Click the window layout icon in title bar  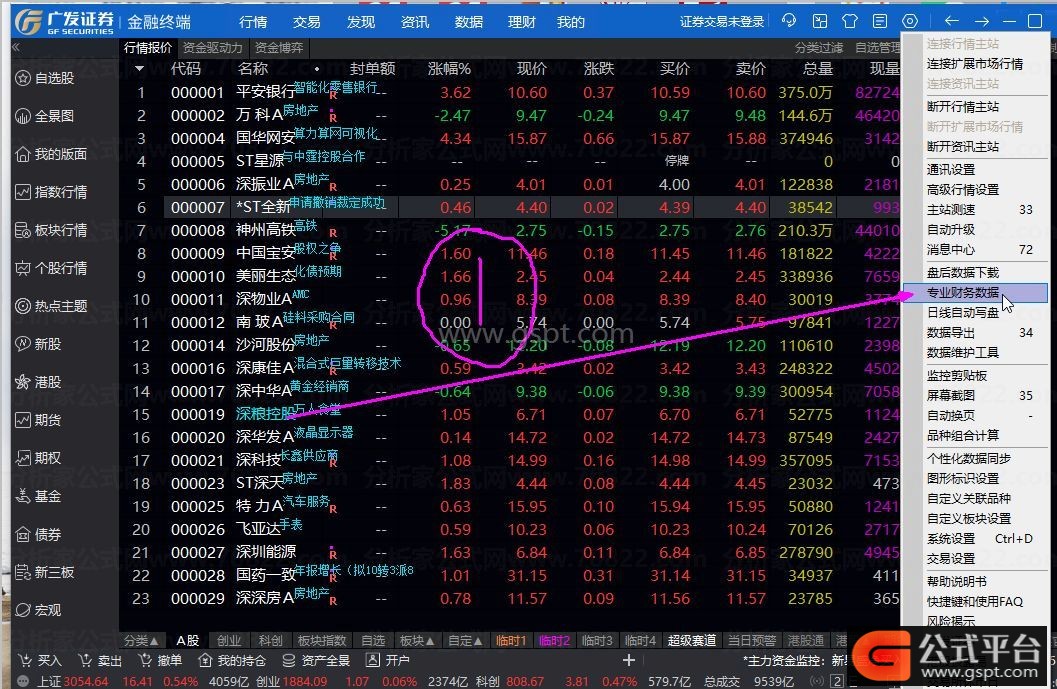(819, 22)
